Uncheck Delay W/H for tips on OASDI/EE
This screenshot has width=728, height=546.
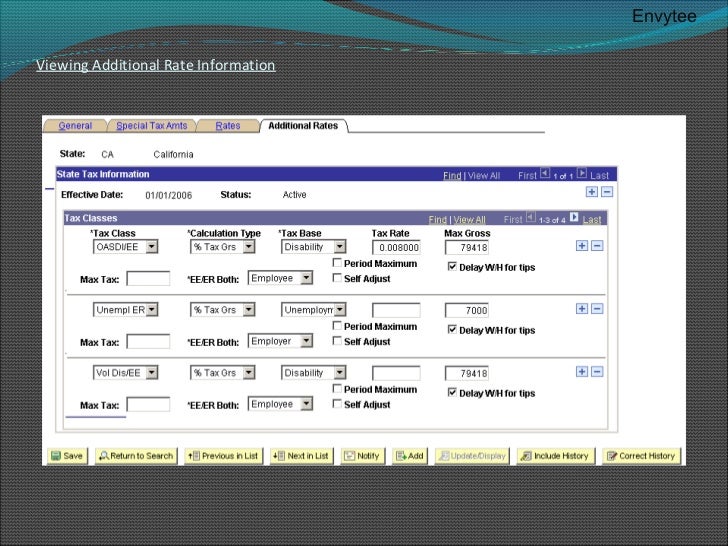click(x=452, y=266)
